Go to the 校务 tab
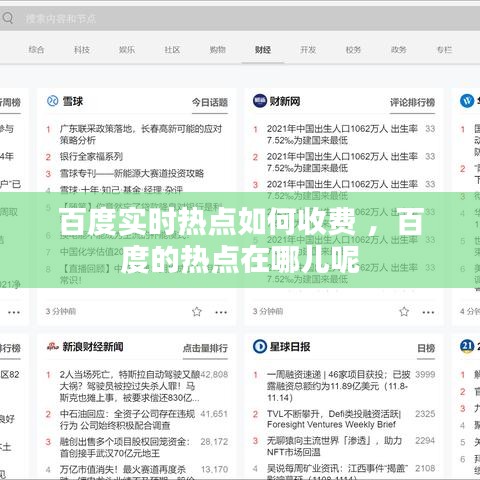 353,50
